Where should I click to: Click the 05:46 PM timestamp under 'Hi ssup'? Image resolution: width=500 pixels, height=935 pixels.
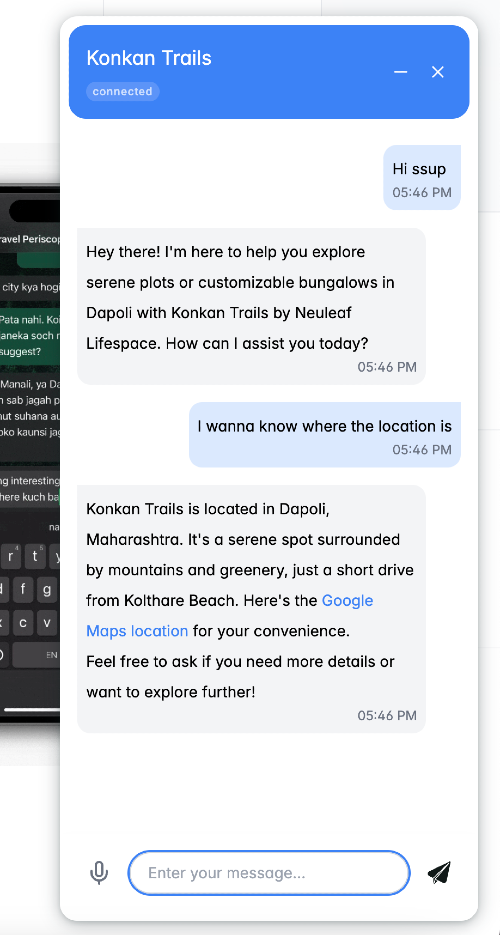tap(422, 193)
